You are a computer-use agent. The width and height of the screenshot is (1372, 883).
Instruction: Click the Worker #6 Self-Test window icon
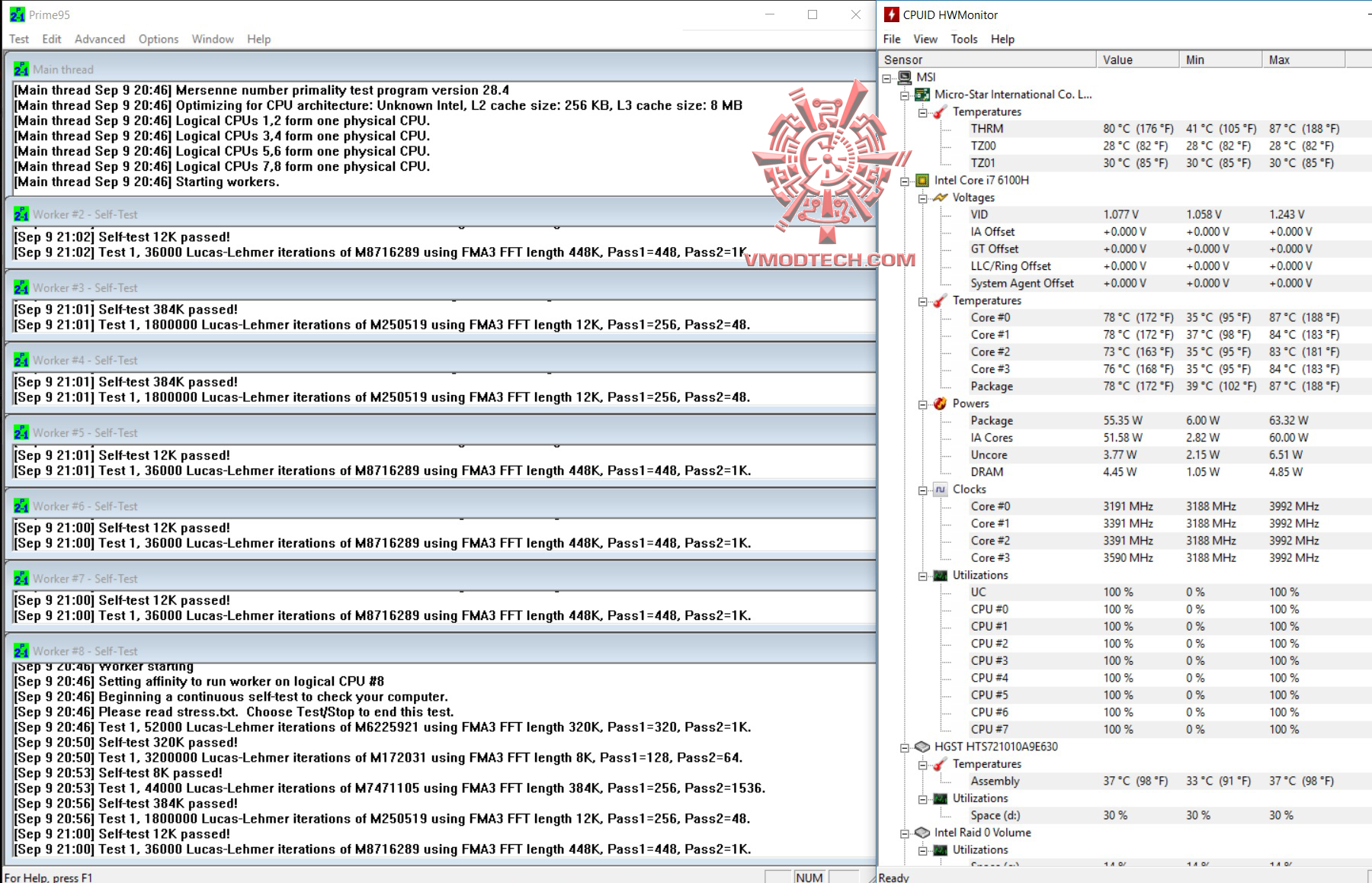tap(21, 506)
